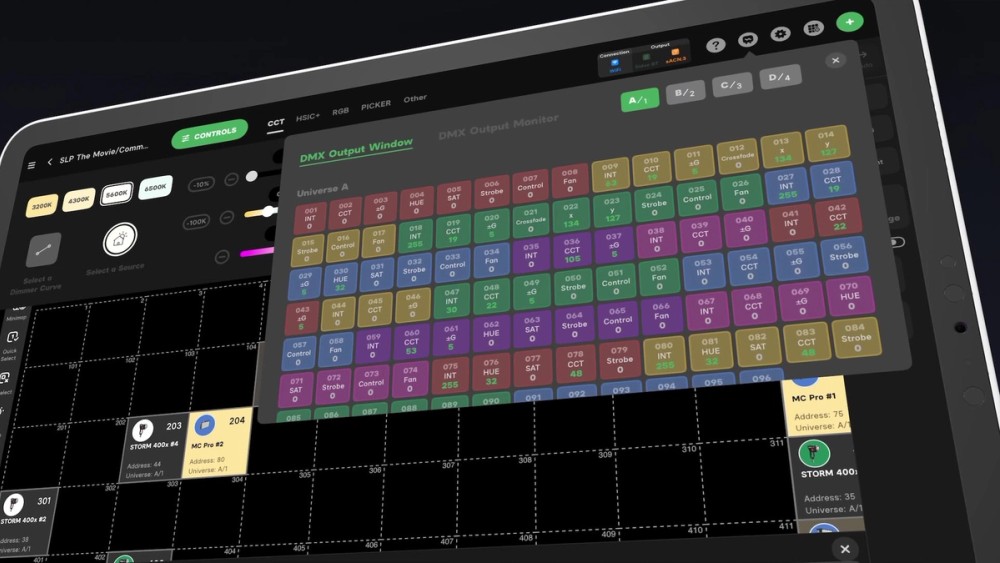The image size is (1000, 563).
Task: Go back with the arrow beside SLP The Movie
Action: click(49, 162)
